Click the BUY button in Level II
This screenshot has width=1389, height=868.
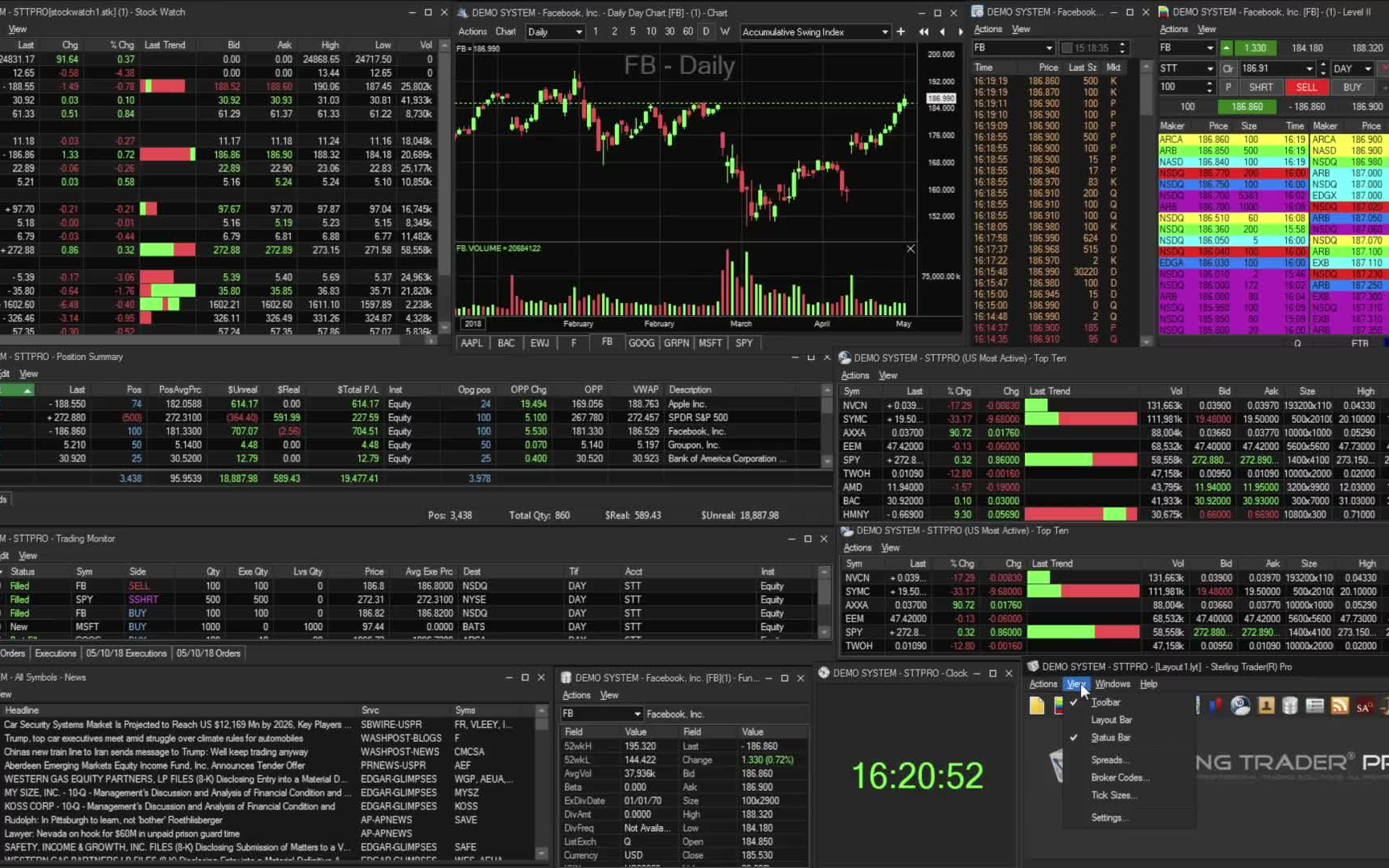[1352, 87]
